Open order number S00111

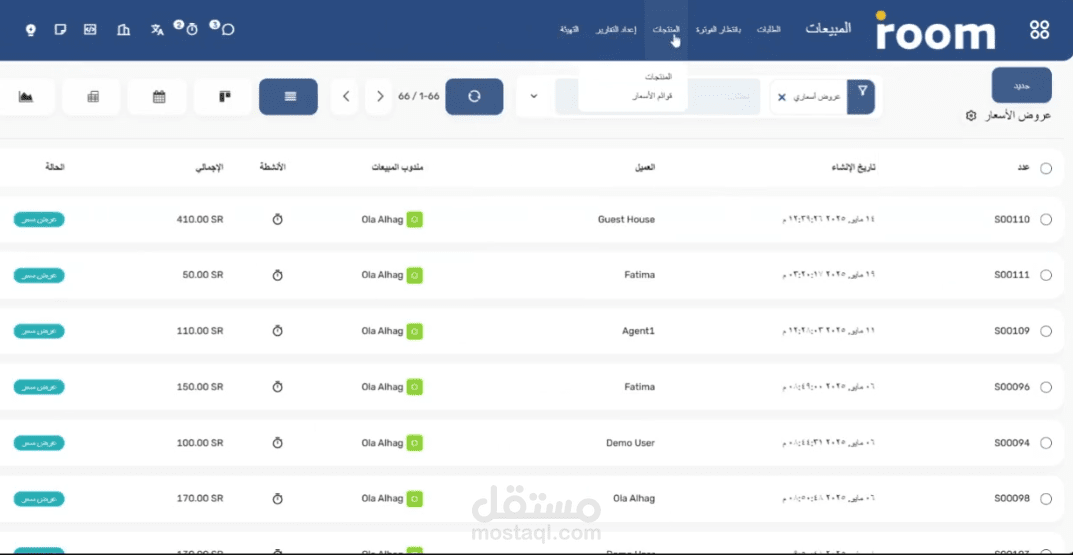[1011, 275]
